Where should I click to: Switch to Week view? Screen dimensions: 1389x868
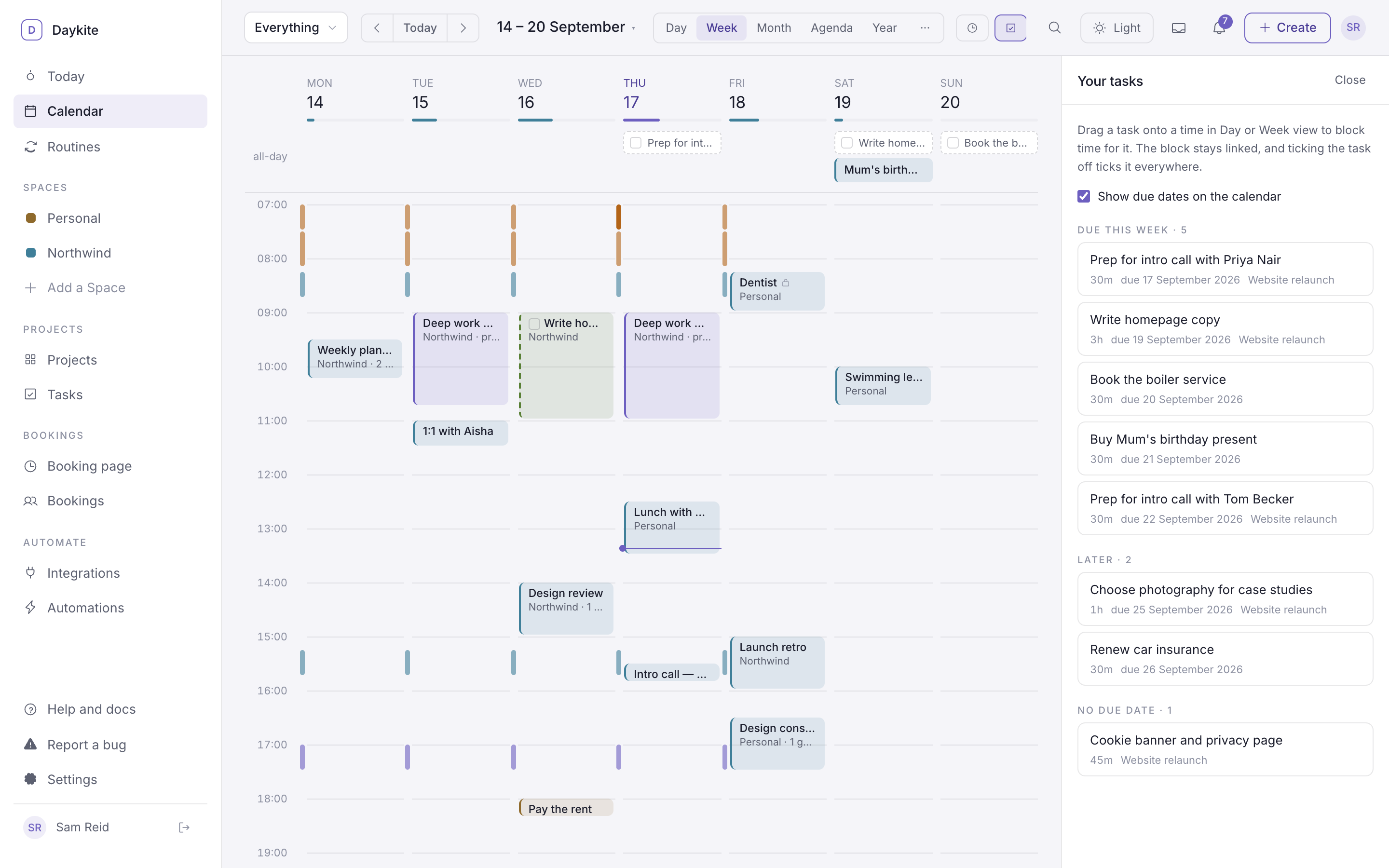pyautogui.click(x=721, y=27)
